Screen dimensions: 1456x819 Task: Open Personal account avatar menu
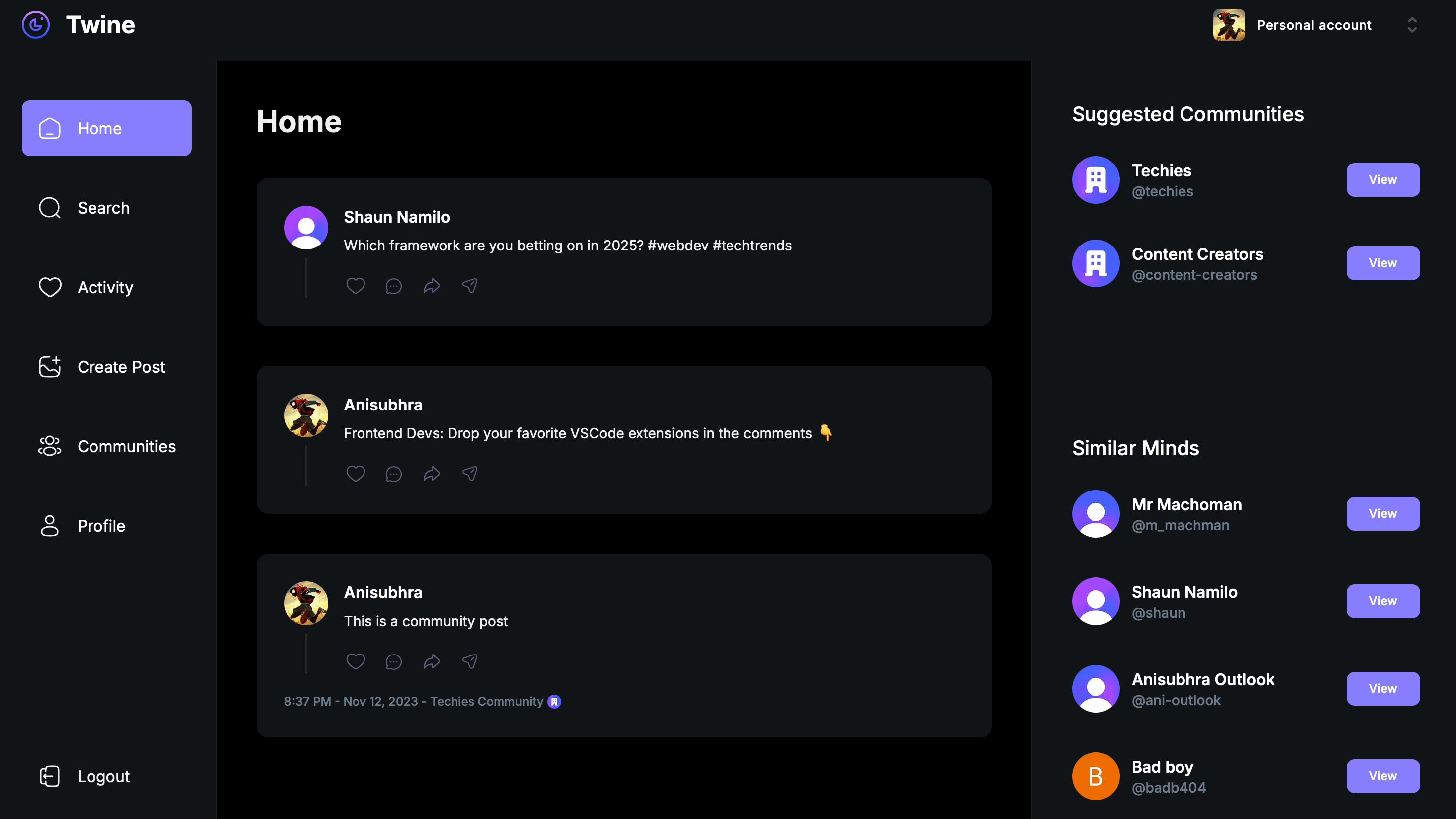pyautogui.click(x=1229, y=25)
